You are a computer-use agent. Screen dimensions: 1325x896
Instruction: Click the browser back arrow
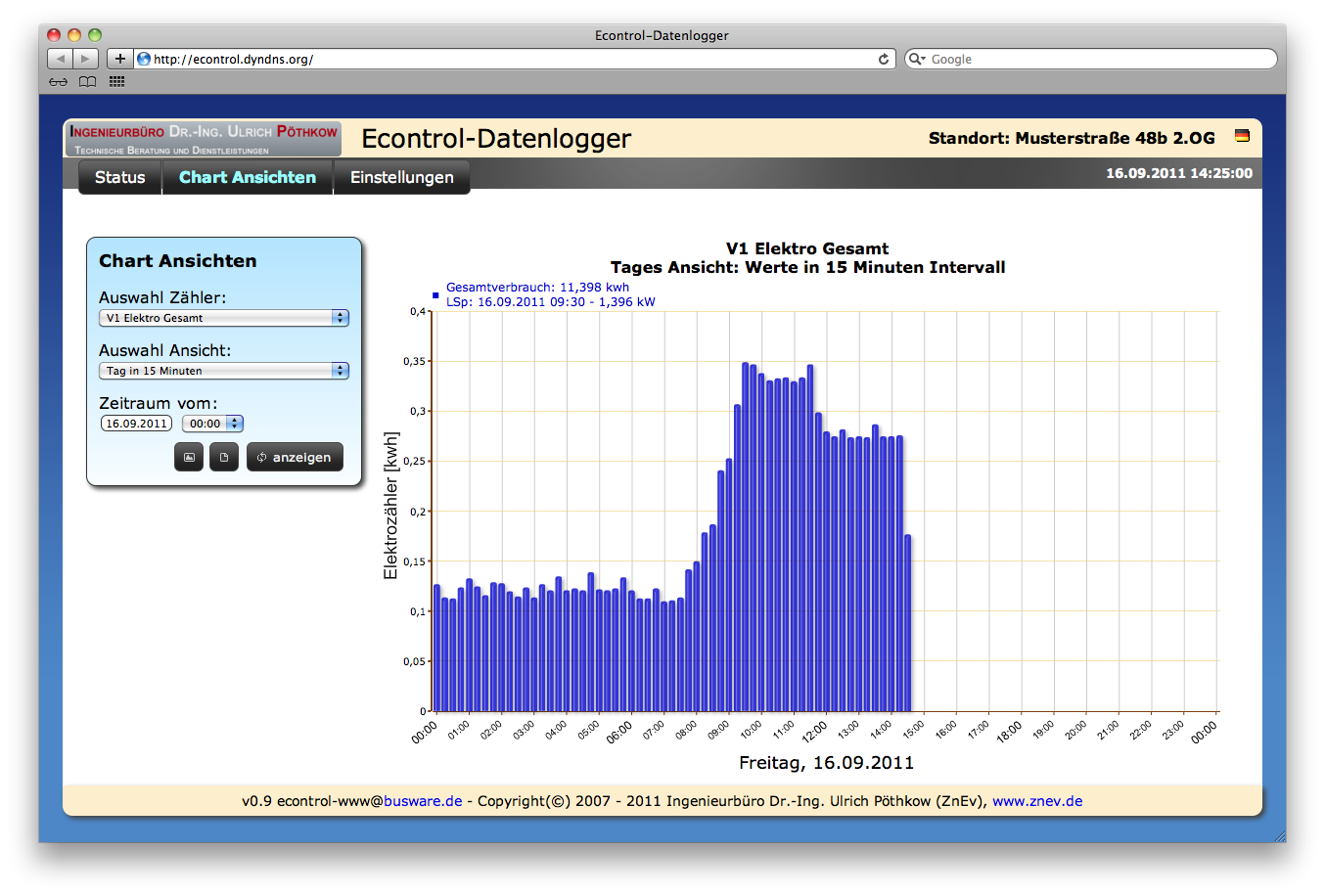[61, 59]
